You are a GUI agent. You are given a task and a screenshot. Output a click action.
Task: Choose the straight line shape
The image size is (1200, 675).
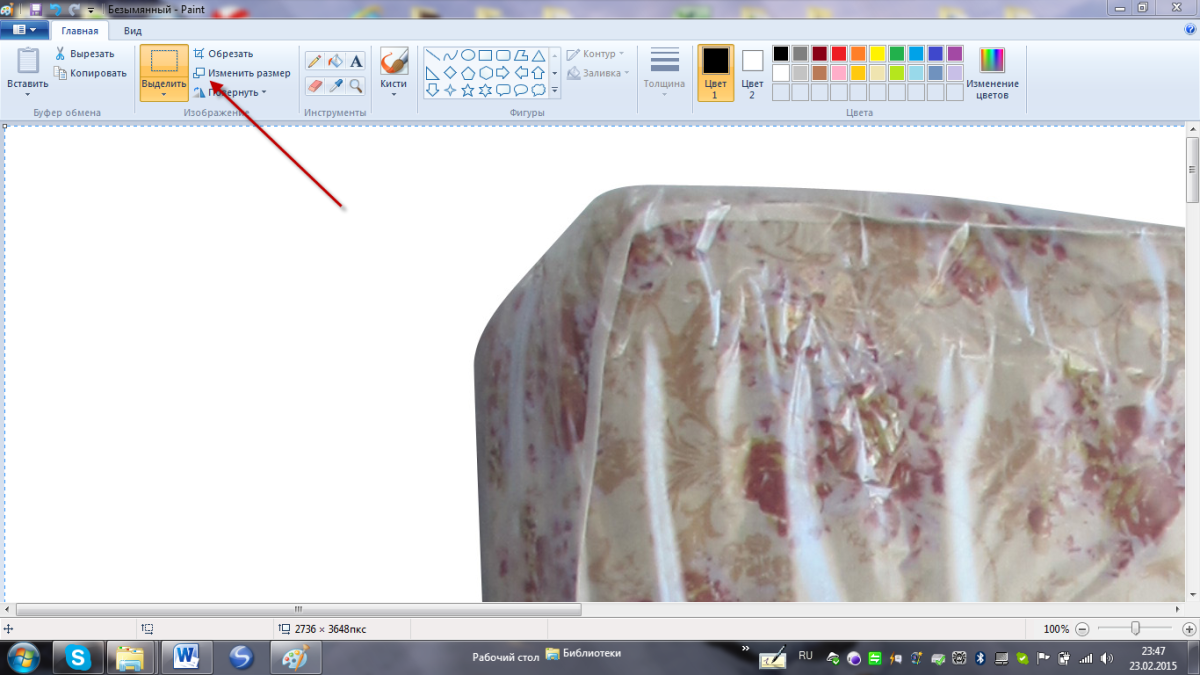coord(432,55)
